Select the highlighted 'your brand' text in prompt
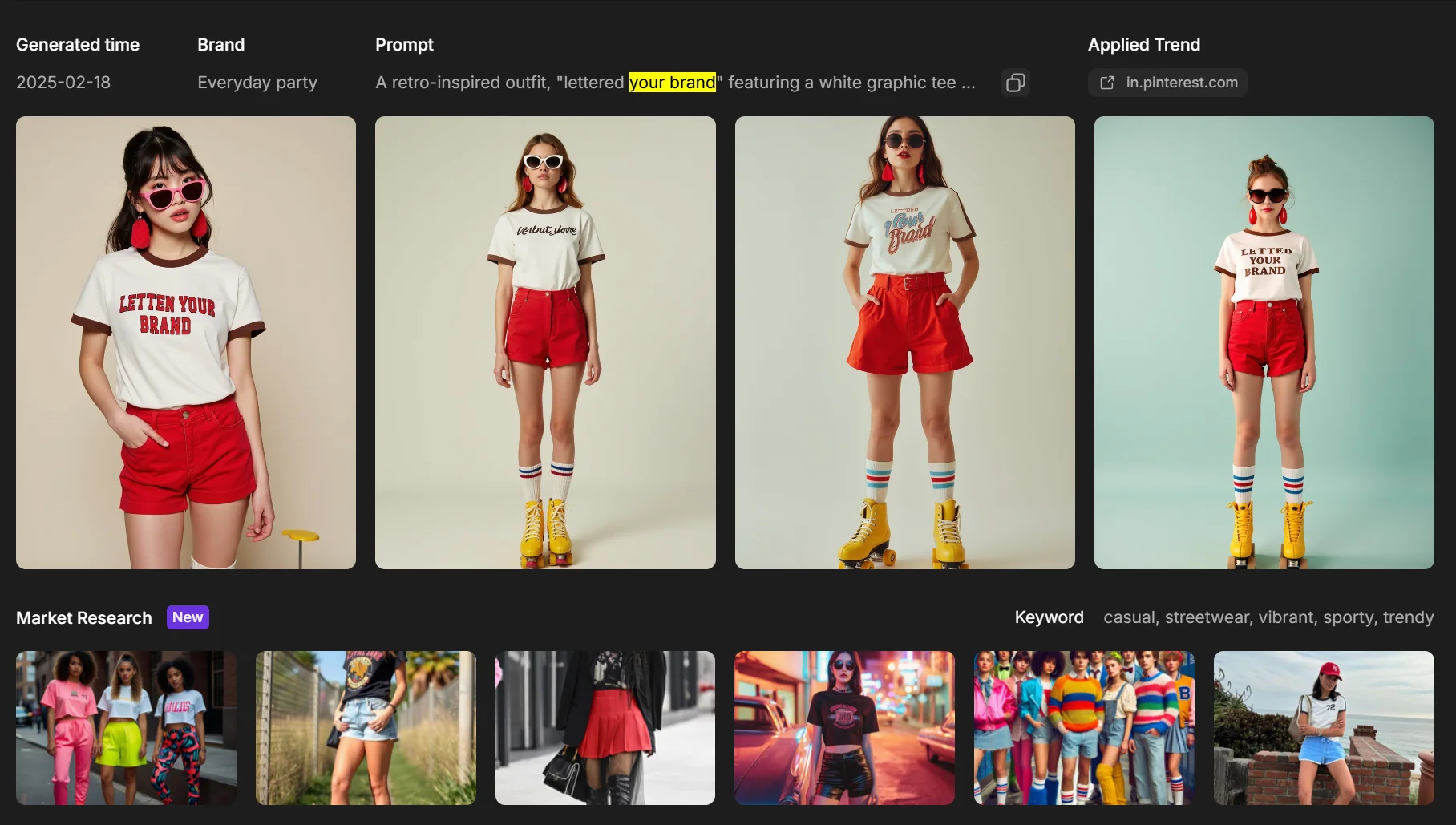The image size is (1456, 825). (673, 82)
